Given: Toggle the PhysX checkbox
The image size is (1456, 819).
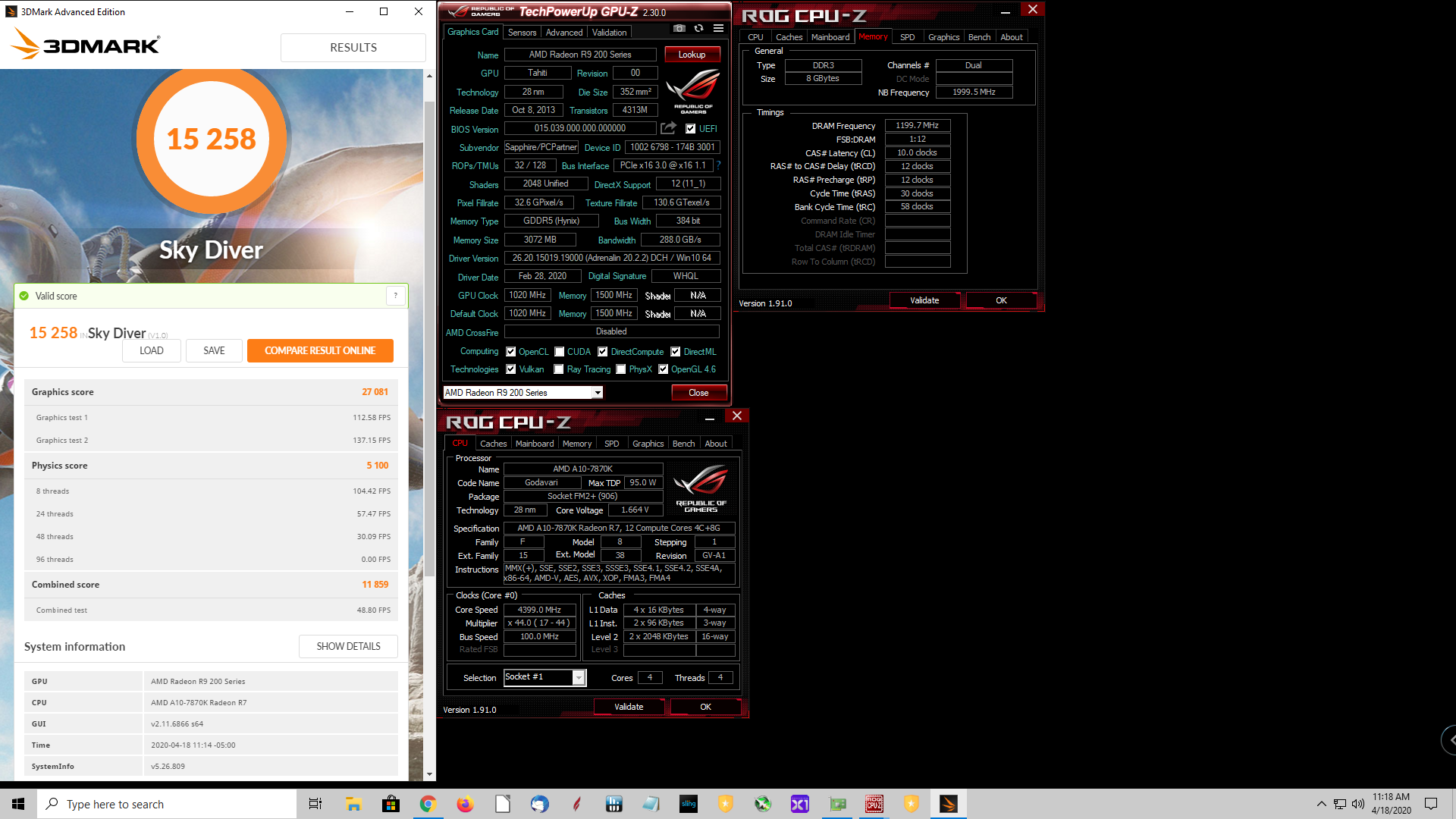Looking at the screenshot, I should coord(621,369).
